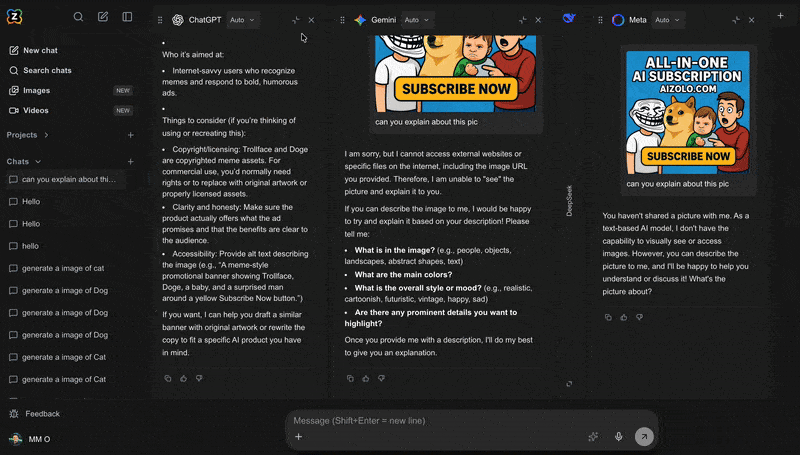Click the plus attachment icon in message box
This screenshot has height=455, width=800.
pos(298,437)
